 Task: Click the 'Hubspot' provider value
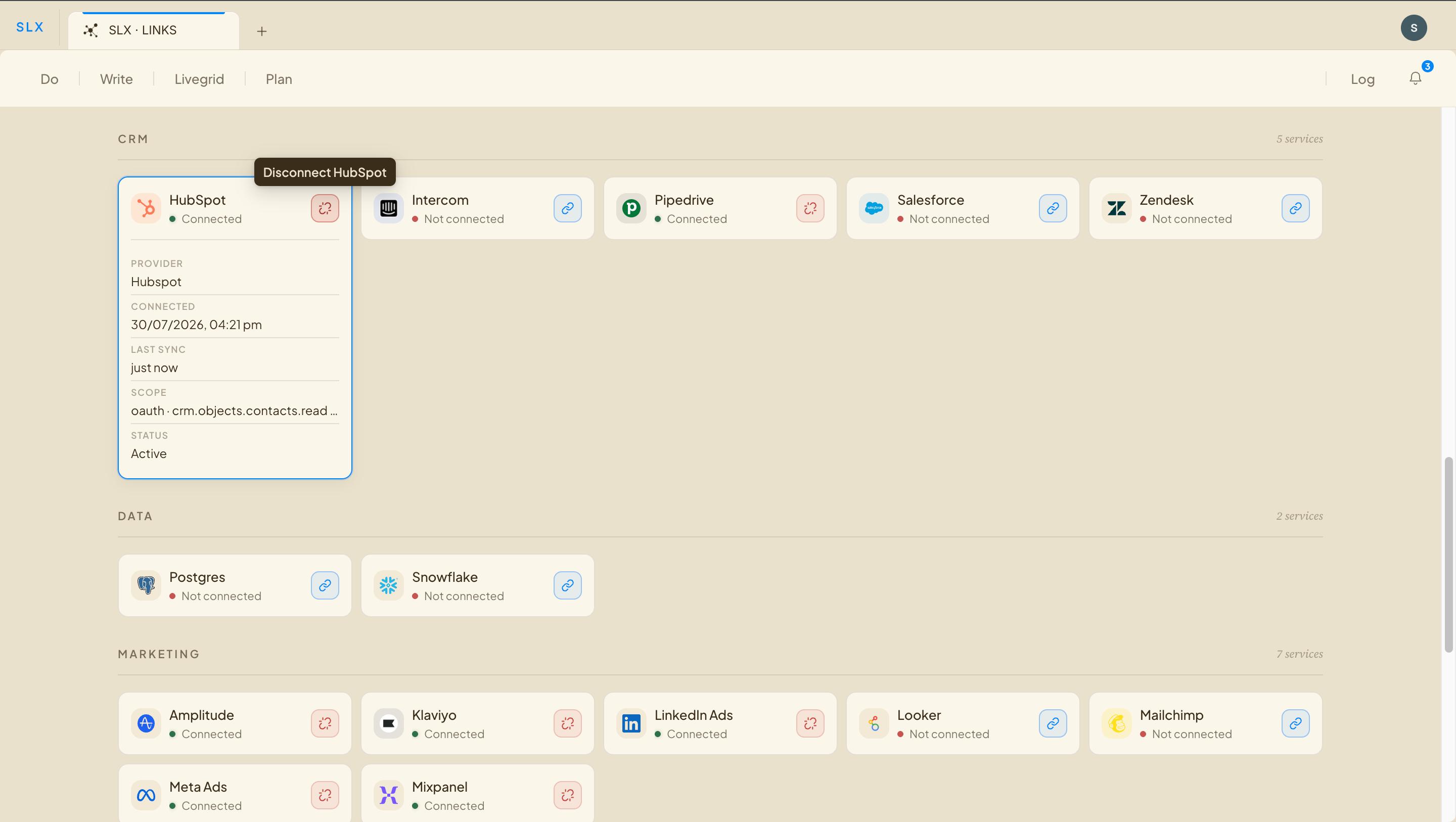pyautogui.click(x=156, y=282)
